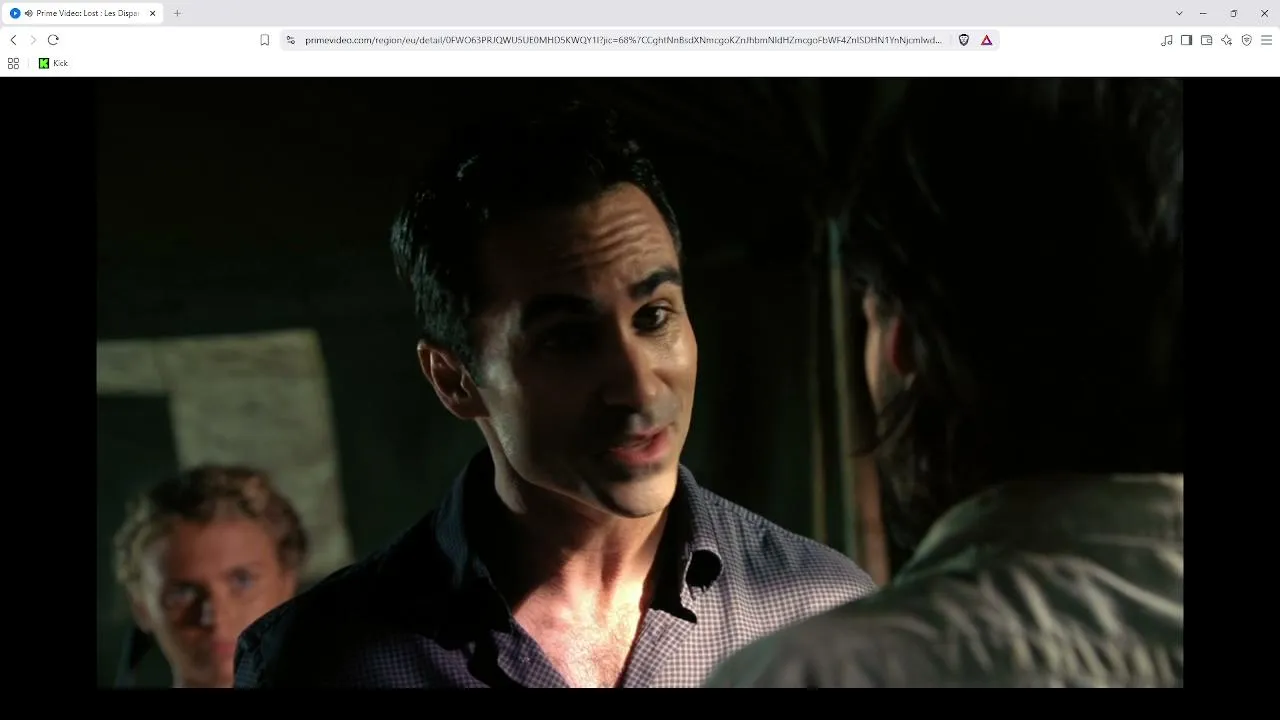
Task: Open the Brave playlist music note icon
Action: coord(1166,40)
